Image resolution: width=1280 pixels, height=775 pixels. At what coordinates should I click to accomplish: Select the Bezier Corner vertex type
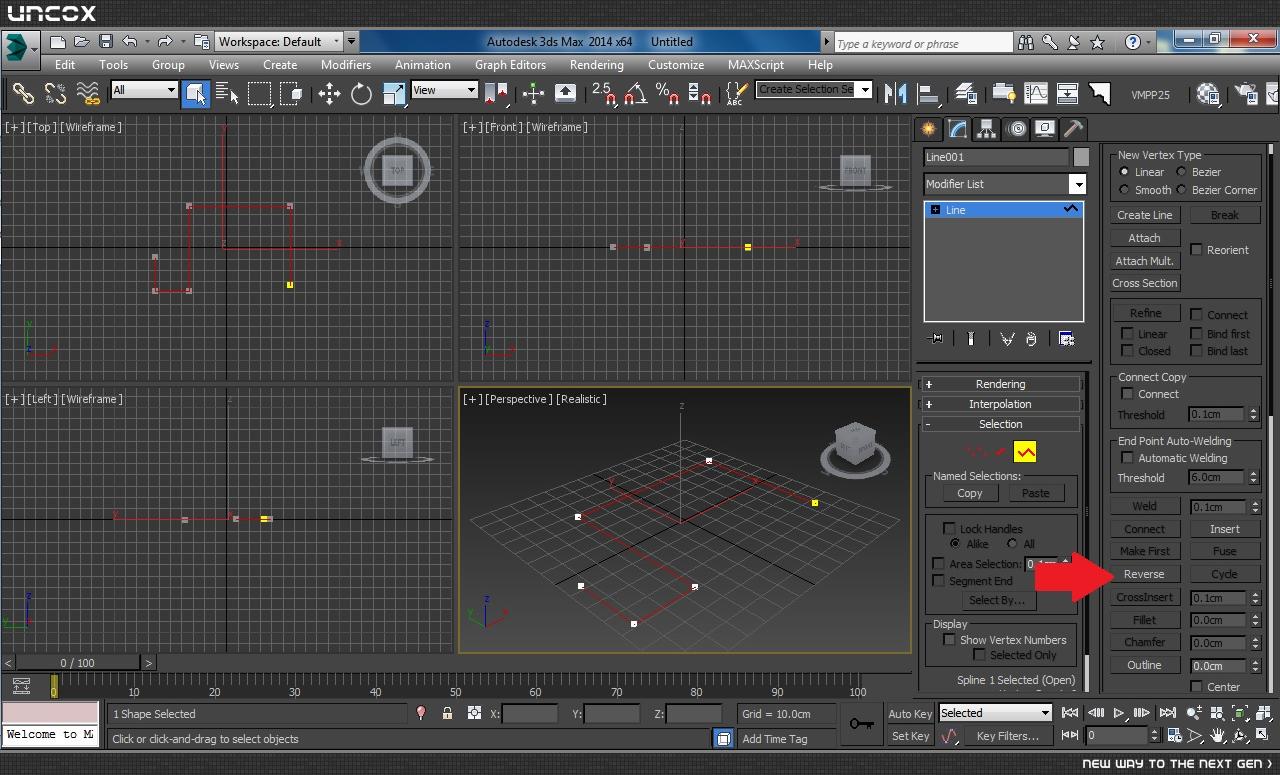(x=1181, y=190)
